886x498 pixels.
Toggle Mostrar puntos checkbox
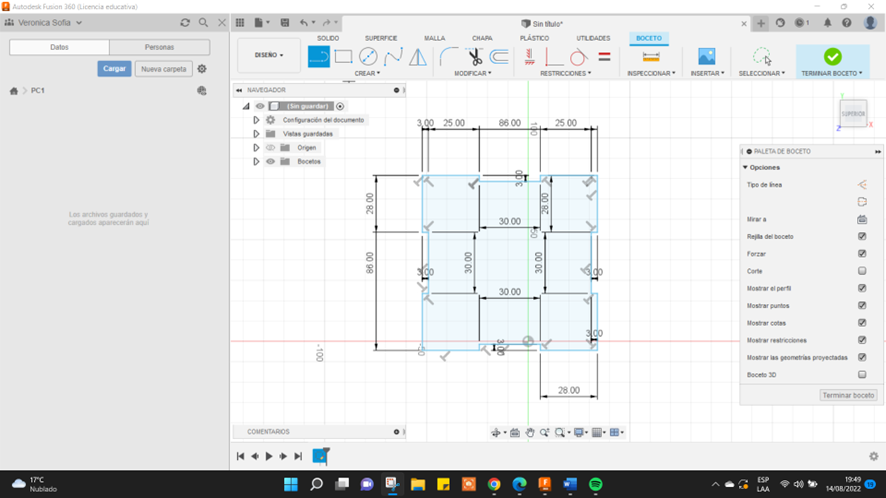pos(862,305)
